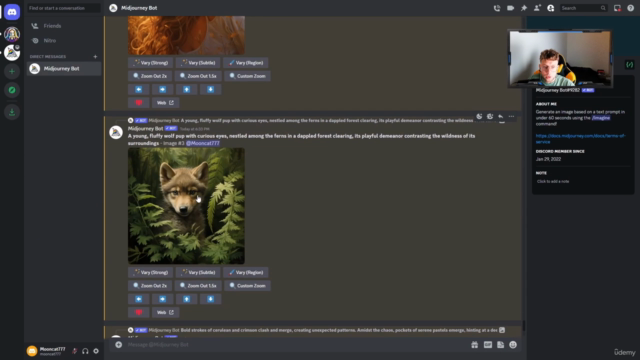Click Vary (Subtle) under wolf pup image
The height and width of the screenshot is (360, 640).
pos(198,272)
